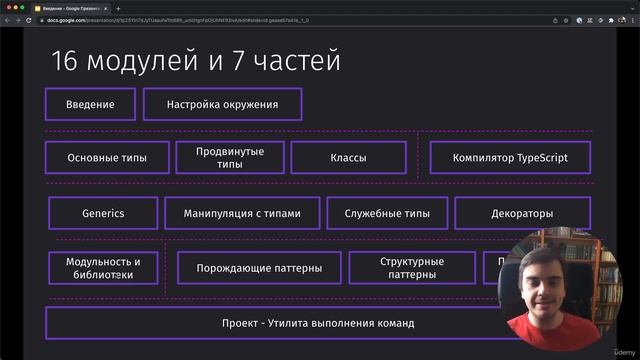The width and height of the screenshot is (640, 360).
Task: Open the Chrome three-dot menu
Action: click(633, 20)
